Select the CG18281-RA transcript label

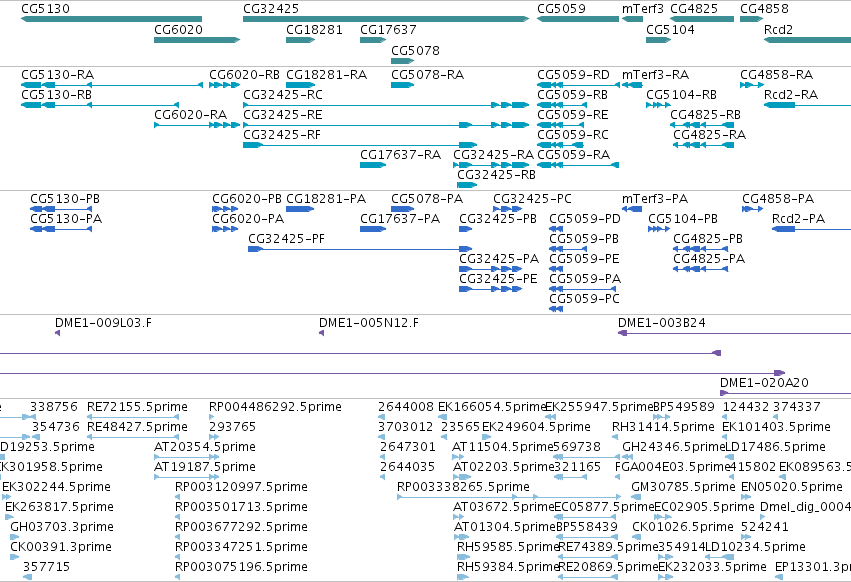327,74
